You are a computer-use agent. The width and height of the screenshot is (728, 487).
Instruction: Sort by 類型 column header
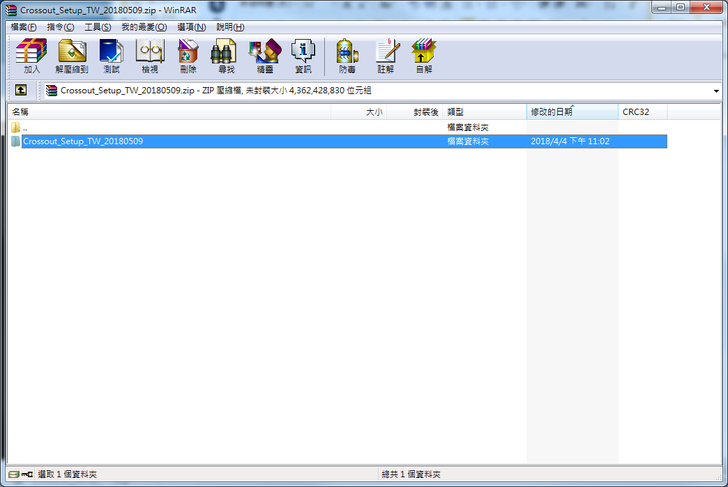485,112
